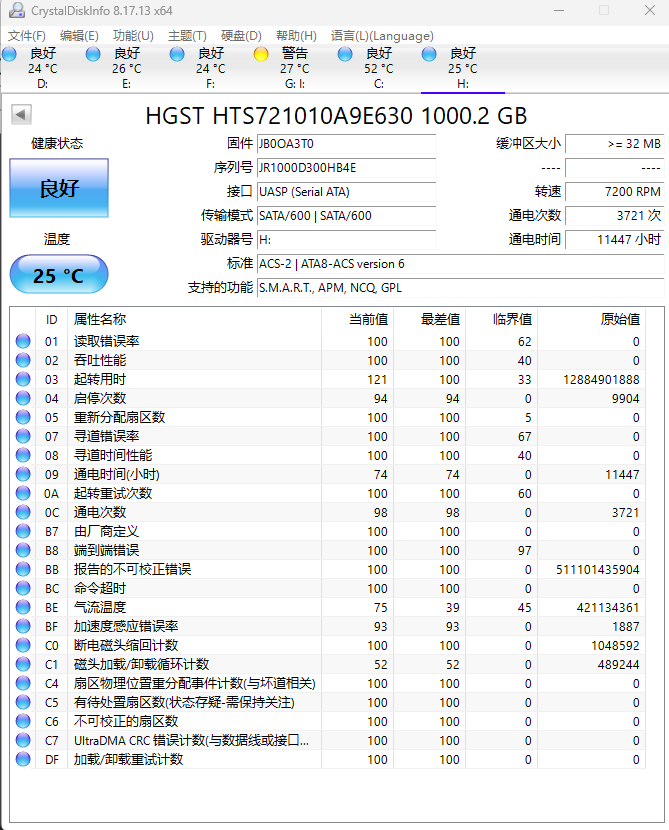Open the 硬盘(D) menu
The height and width of the screenshot is (830, 669).
pos(241,35)
